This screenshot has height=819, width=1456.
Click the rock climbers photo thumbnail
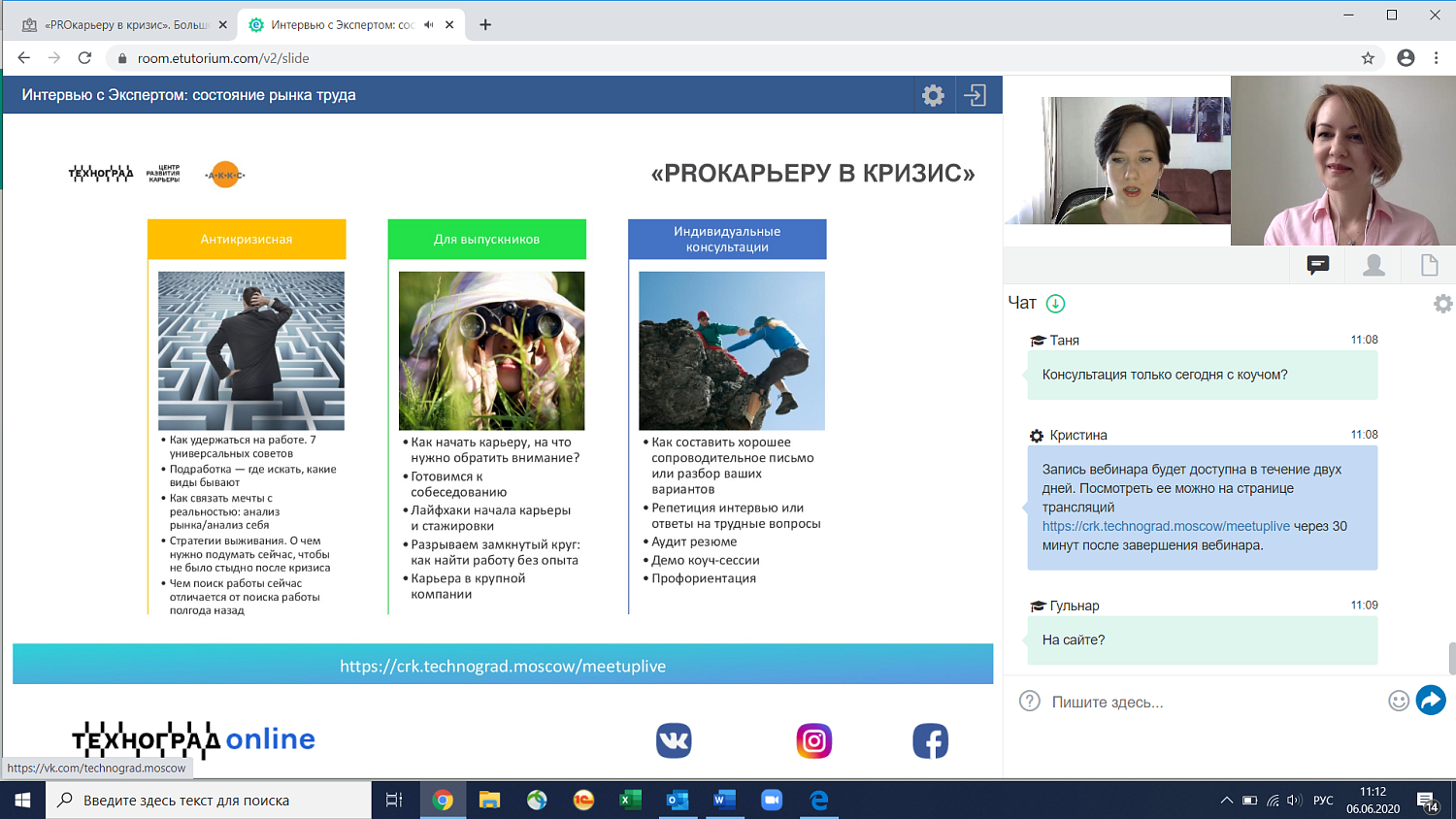click(x=732, y=350)
